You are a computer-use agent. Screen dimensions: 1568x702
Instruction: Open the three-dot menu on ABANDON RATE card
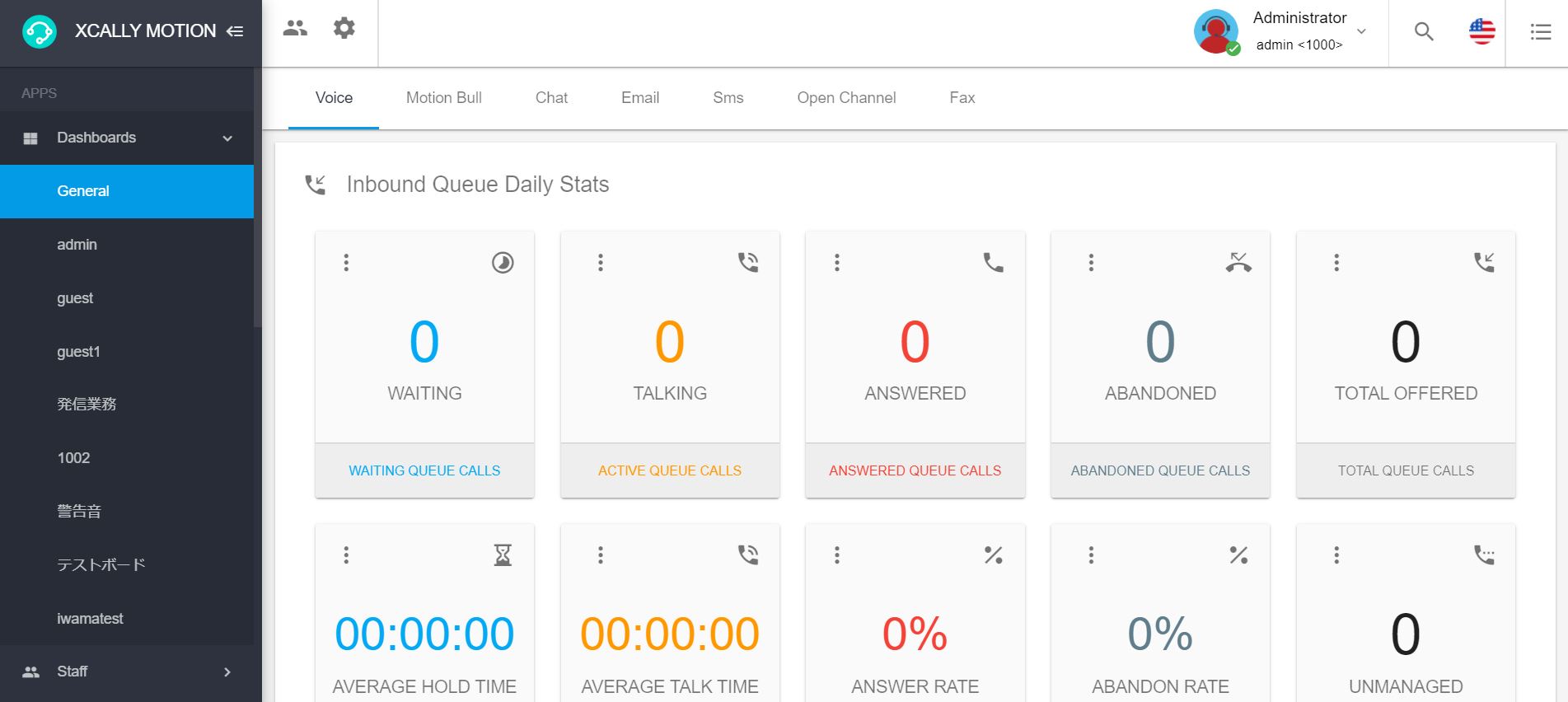tap(1091, 555)
